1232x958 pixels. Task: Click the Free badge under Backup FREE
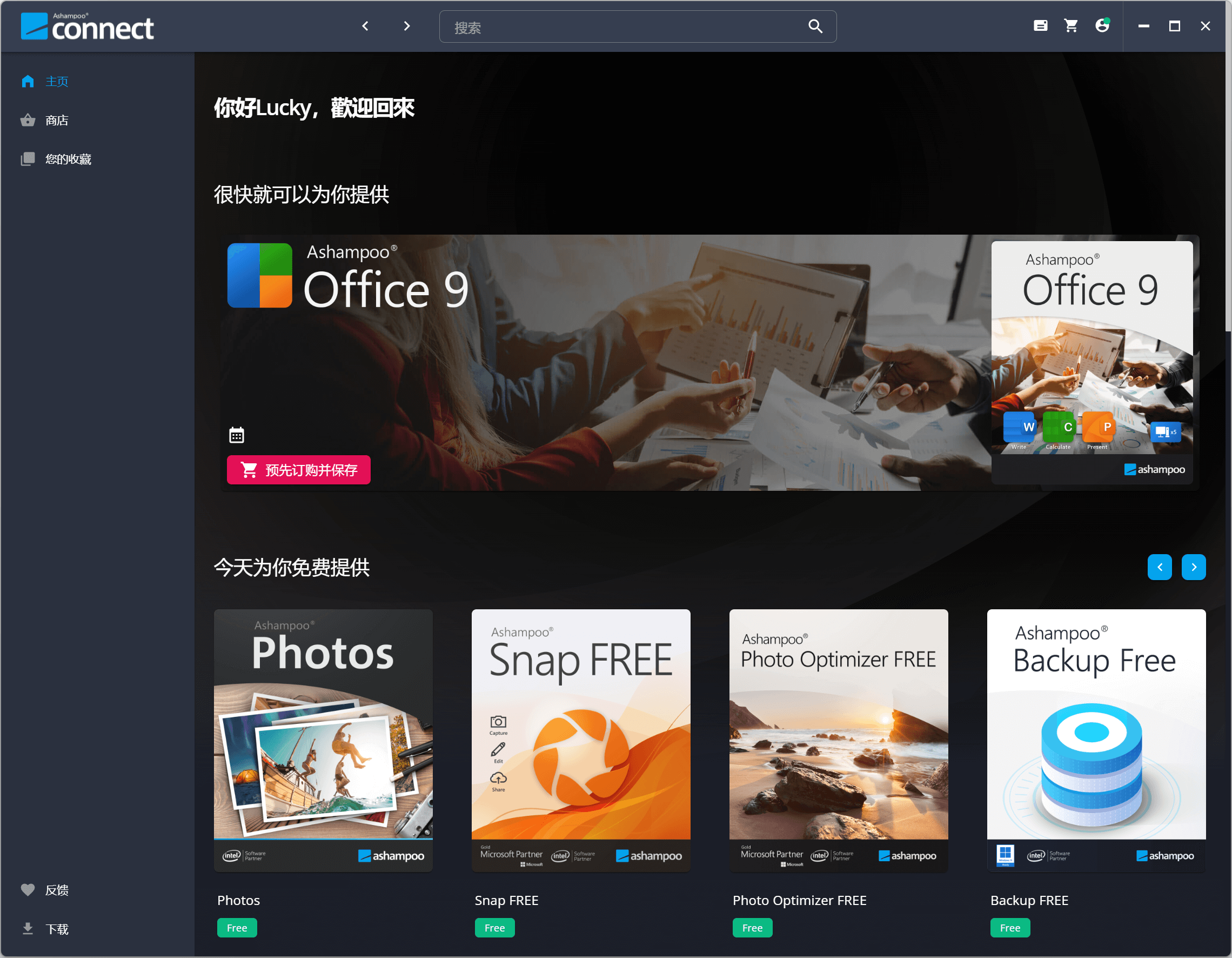coord(1010,928)
